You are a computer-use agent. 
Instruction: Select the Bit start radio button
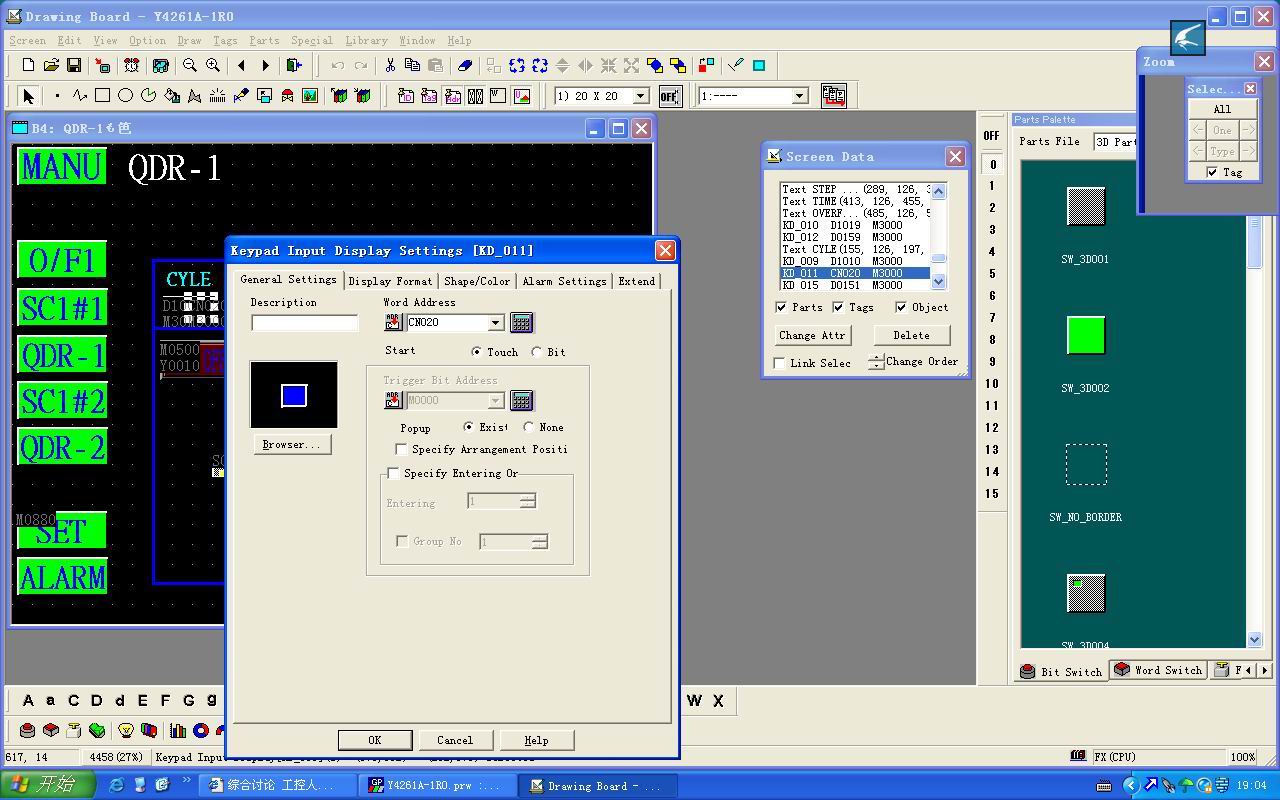(x=538, y=352)
